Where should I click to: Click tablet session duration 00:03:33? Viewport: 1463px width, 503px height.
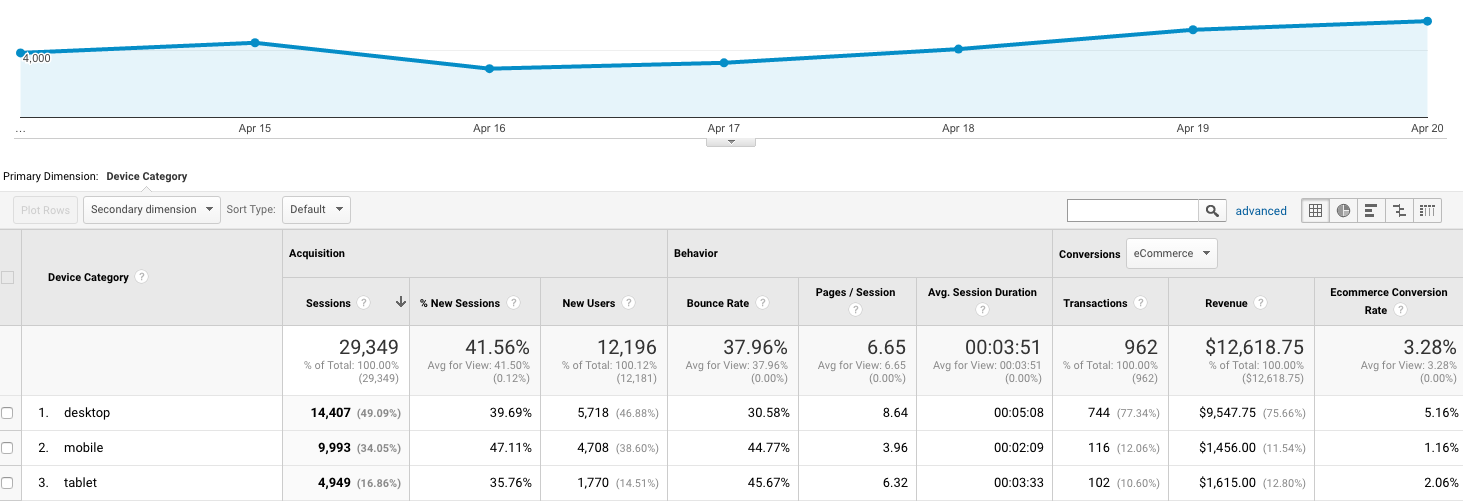point(1019,483)
